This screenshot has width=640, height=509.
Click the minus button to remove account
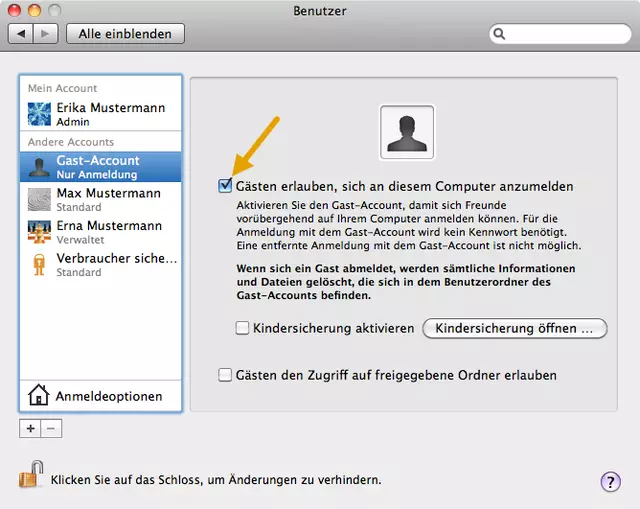point(52,428)
